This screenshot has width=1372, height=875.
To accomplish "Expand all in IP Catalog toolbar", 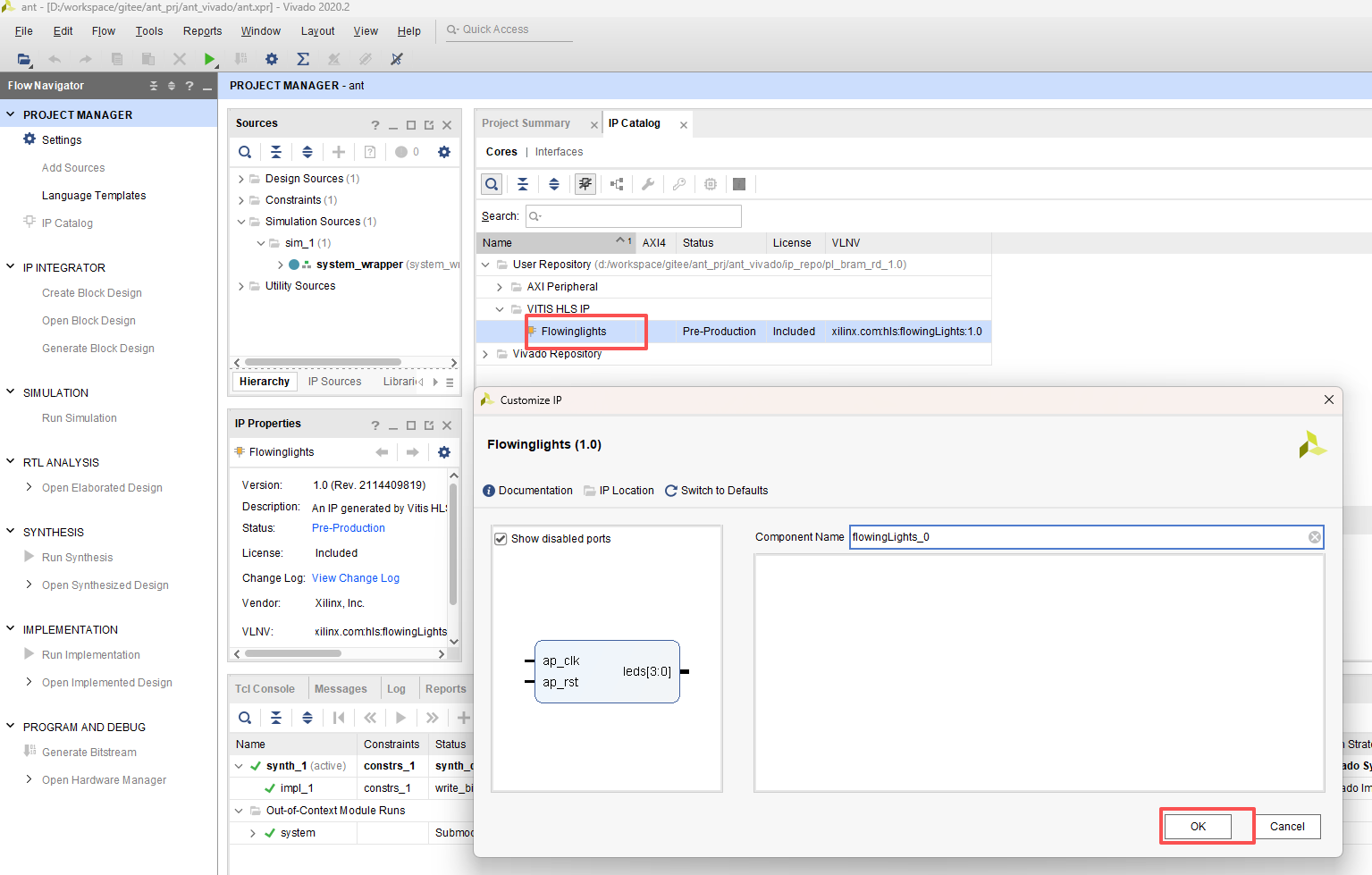I will [554, 184].
